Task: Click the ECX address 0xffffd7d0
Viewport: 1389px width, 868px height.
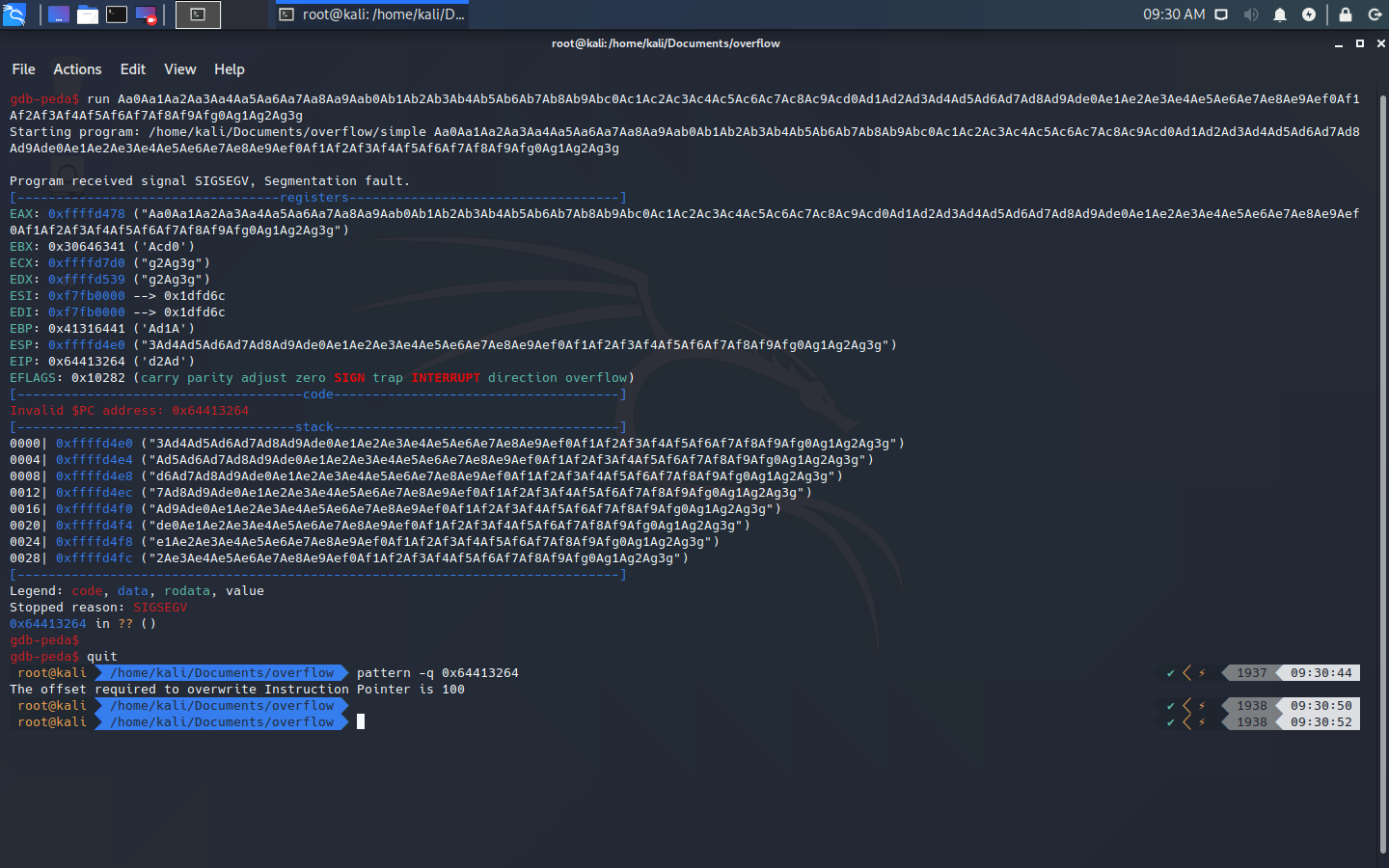Action: click(x=87, y=263)
